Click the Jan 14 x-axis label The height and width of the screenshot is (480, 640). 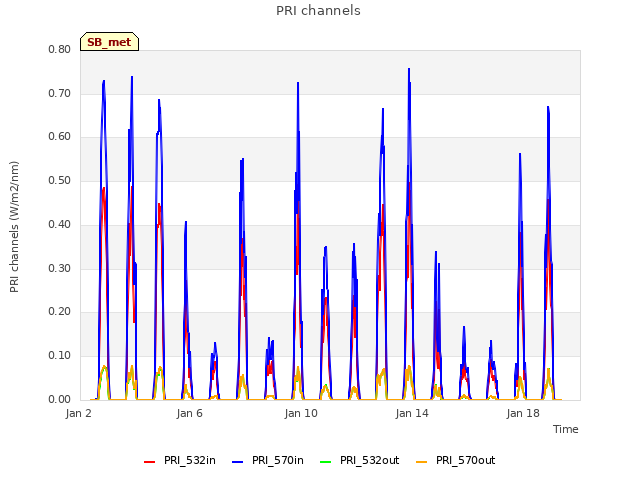412,413
